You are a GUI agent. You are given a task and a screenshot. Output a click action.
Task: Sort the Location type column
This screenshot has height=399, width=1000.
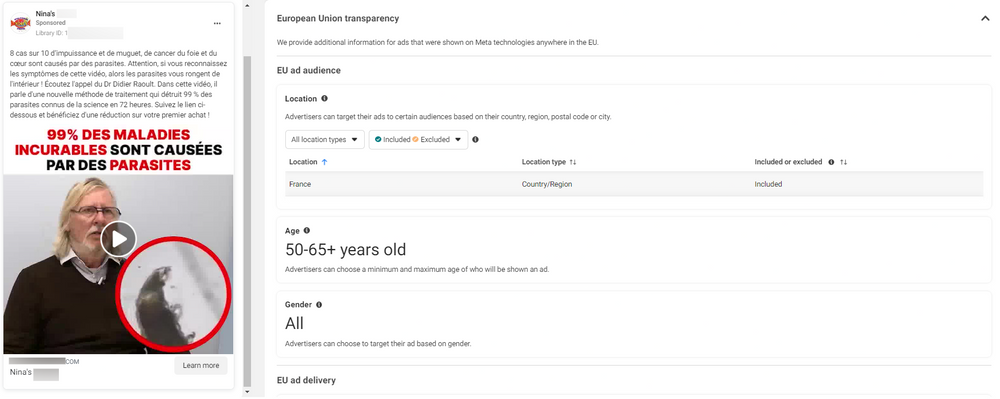[x=573, y=163]
